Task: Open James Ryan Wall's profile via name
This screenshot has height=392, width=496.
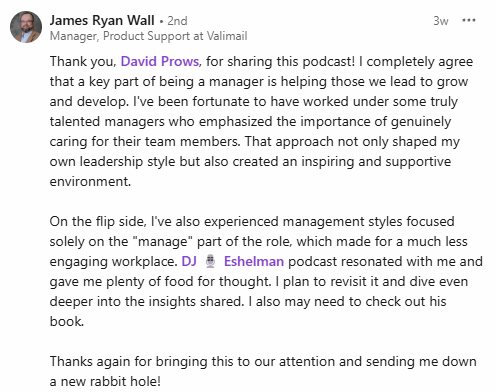Action: (102, 20)
